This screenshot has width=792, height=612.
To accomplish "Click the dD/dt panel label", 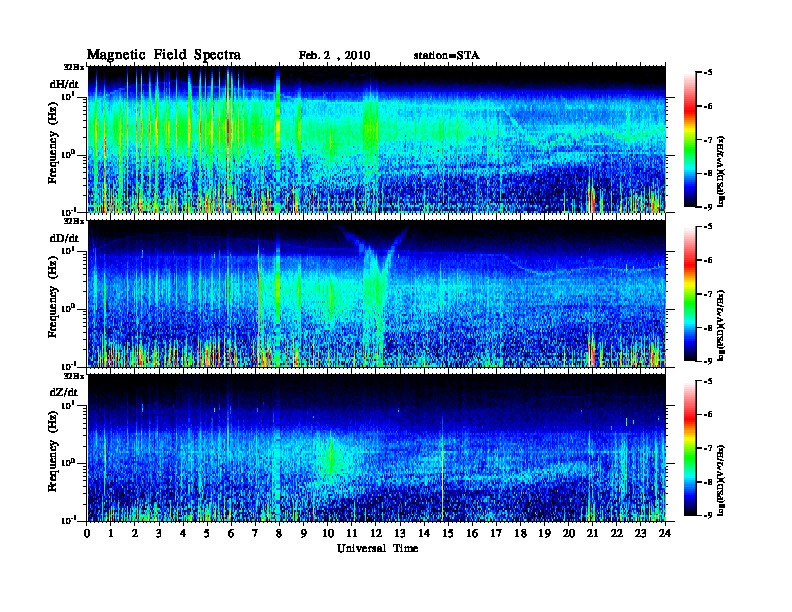I will pos(64,238).
